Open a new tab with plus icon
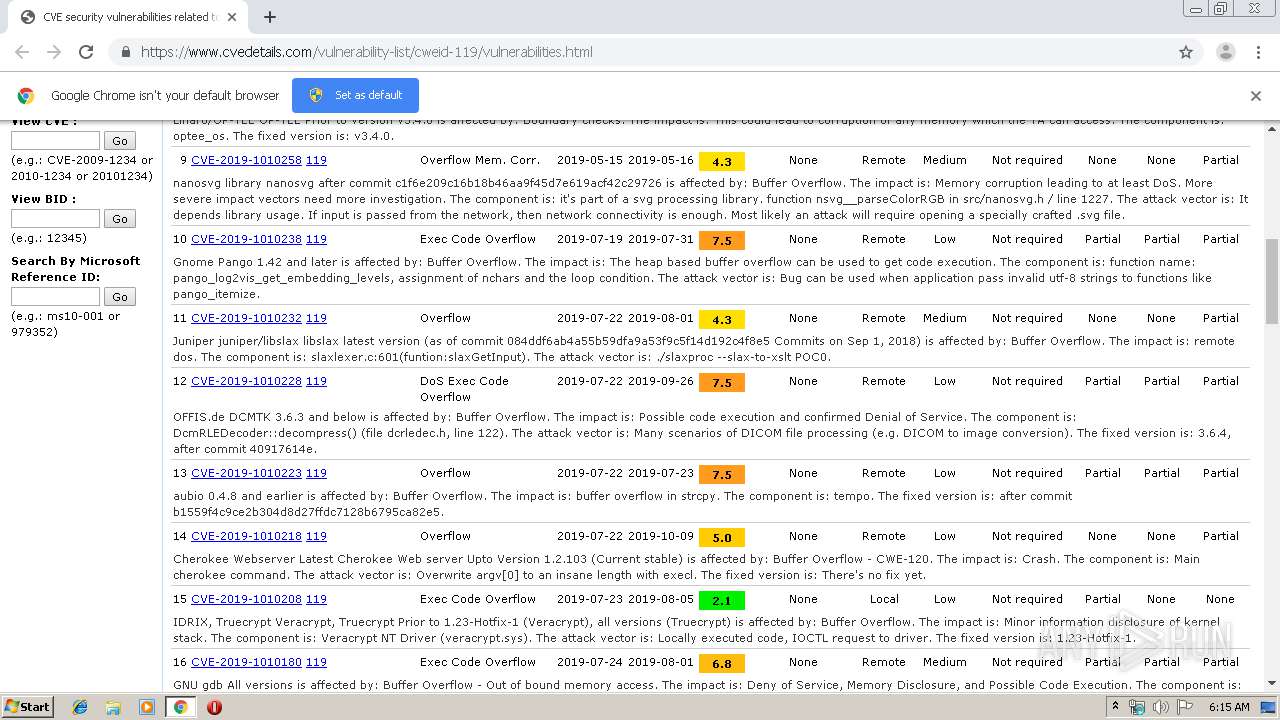1280x720 pixels. click(x=270, y=17)
